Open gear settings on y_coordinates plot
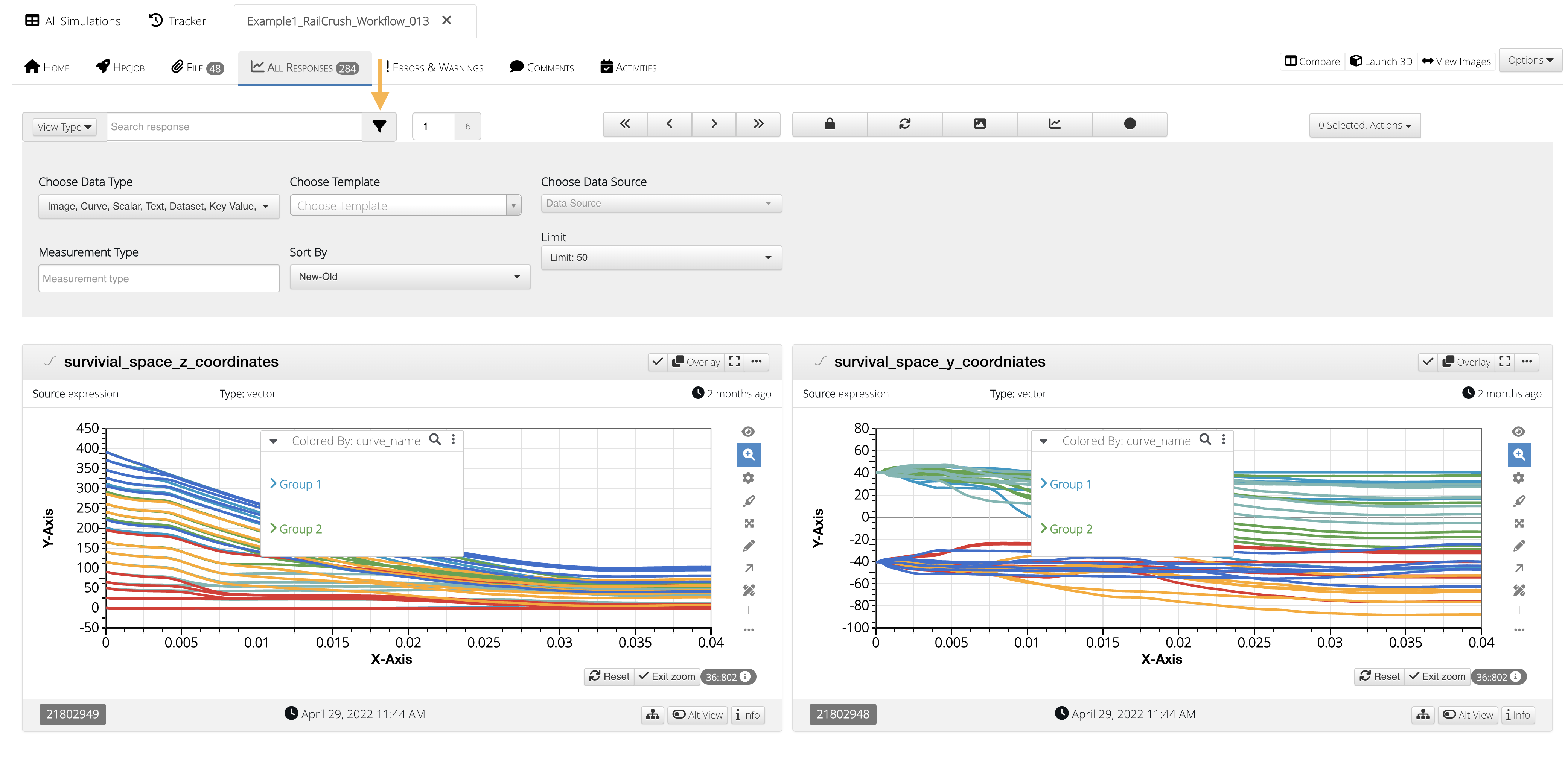This screenshot has height=760, width=1568. tap(1518, 478)
